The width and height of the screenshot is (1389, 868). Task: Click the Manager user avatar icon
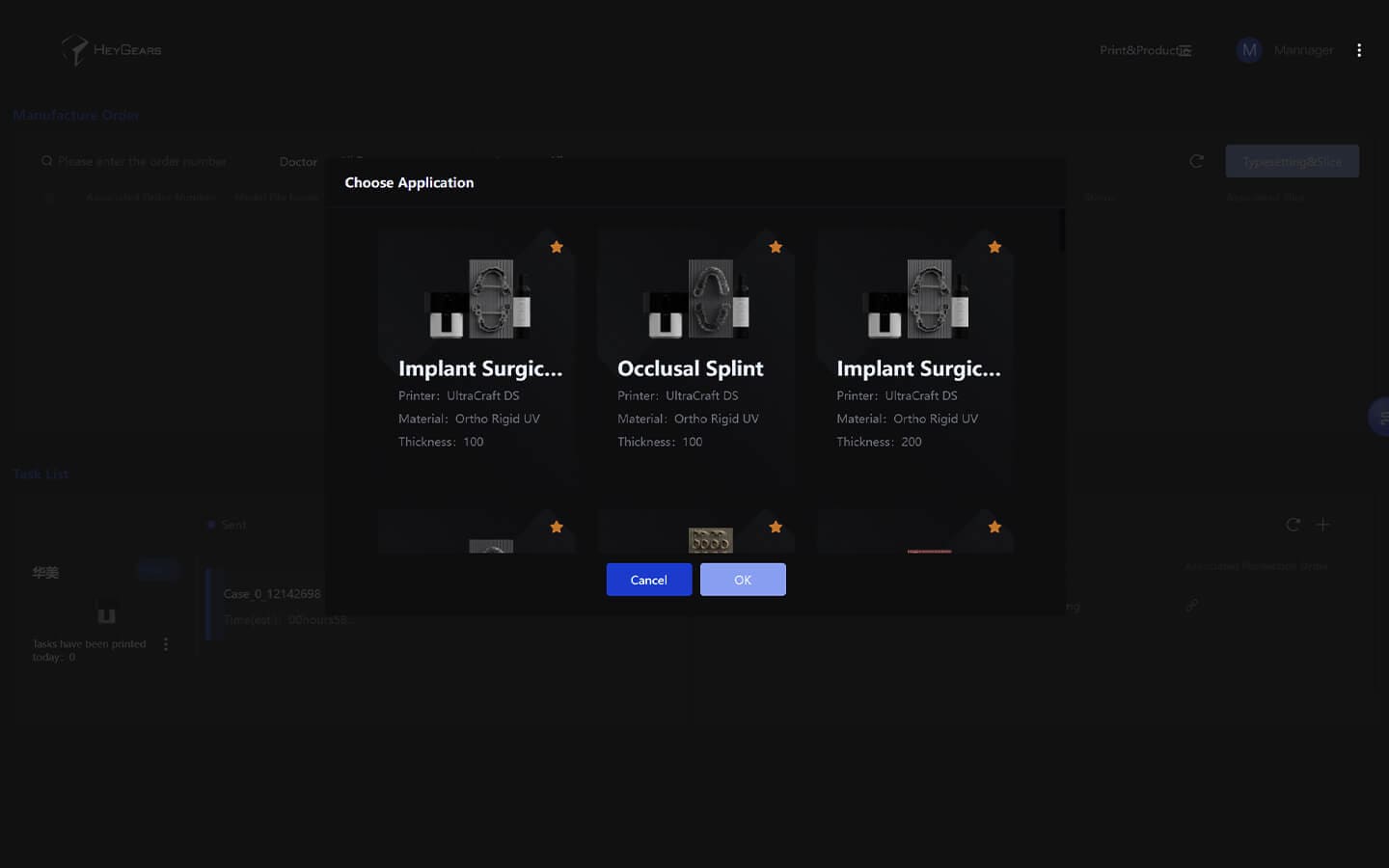coord(1249,50)
